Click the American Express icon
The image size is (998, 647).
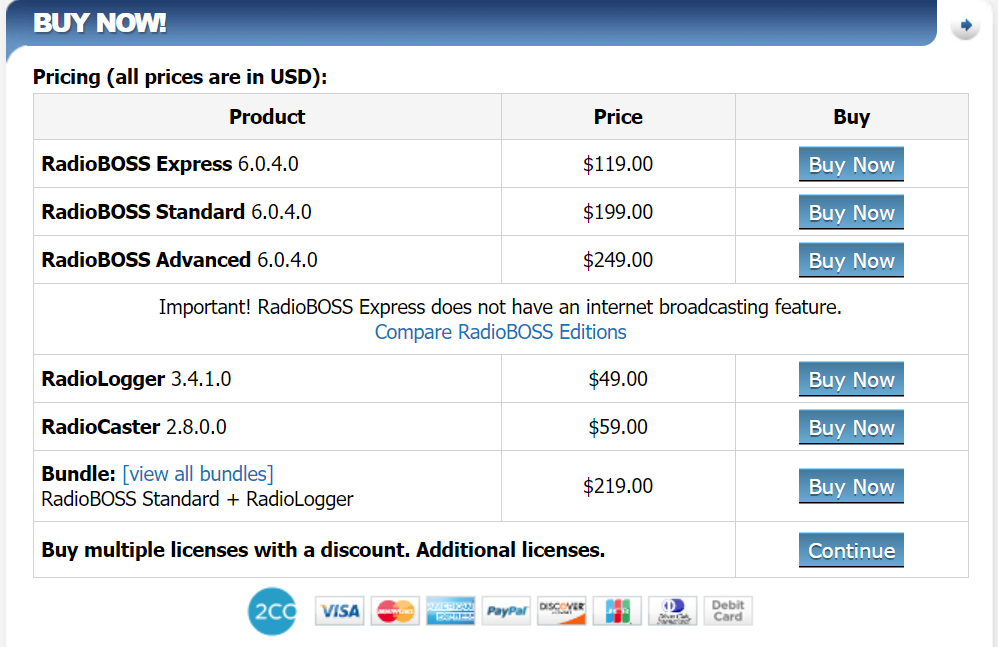451,611
